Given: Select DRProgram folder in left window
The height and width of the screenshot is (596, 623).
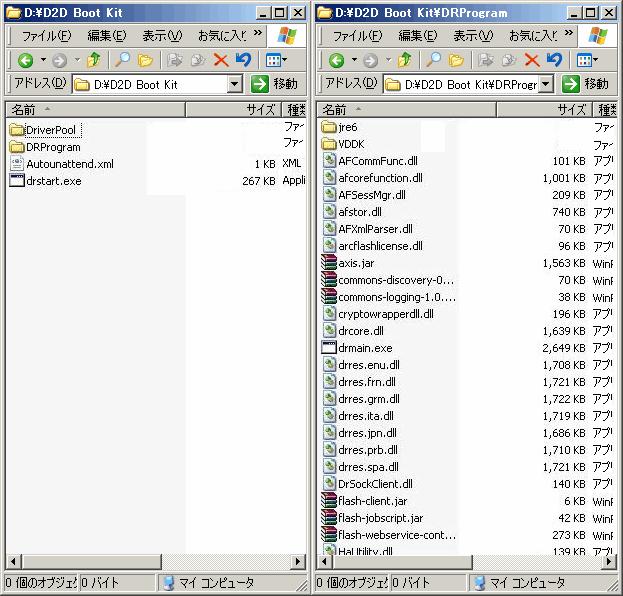Looking at the screenshot, I should tap(44, 147).
